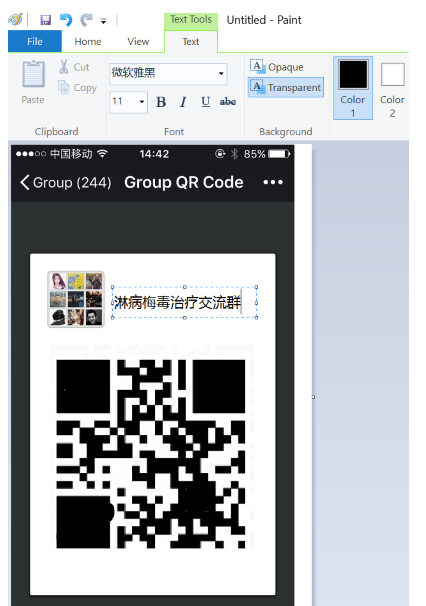
Task: Click the Group QR Code title
Action: click(x=184, y=182)
